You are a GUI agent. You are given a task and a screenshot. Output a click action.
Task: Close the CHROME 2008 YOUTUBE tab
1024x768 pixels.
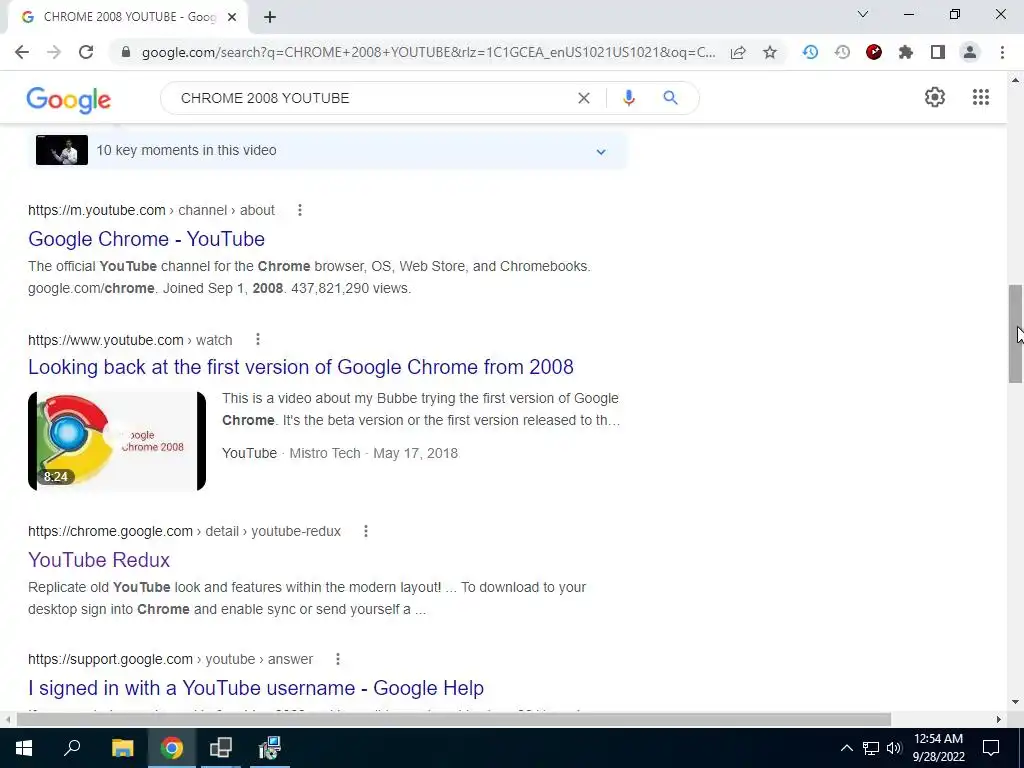[232, 17]
